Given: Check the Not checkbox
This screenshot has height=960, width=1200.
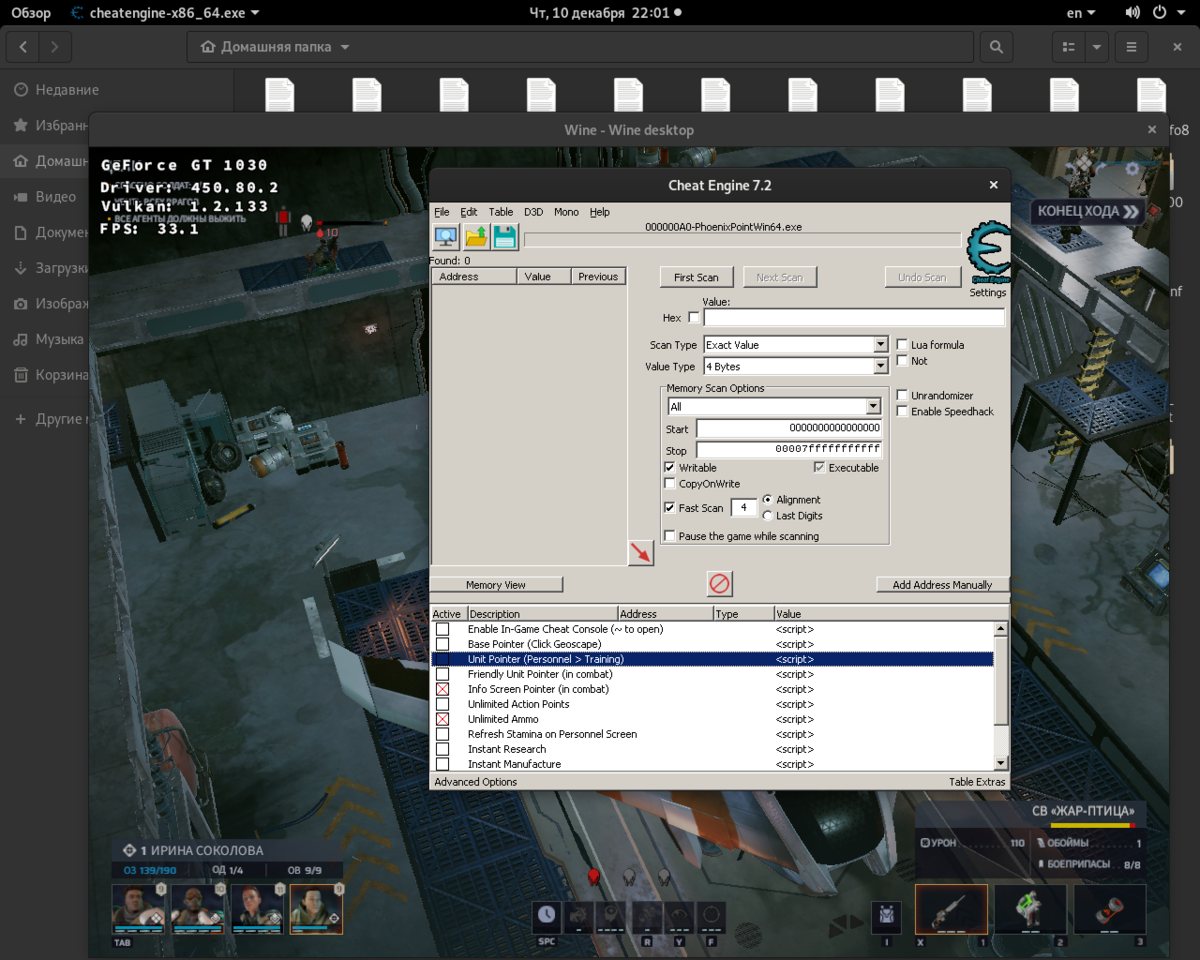Looking at the screenshot, I should [902, 361].
